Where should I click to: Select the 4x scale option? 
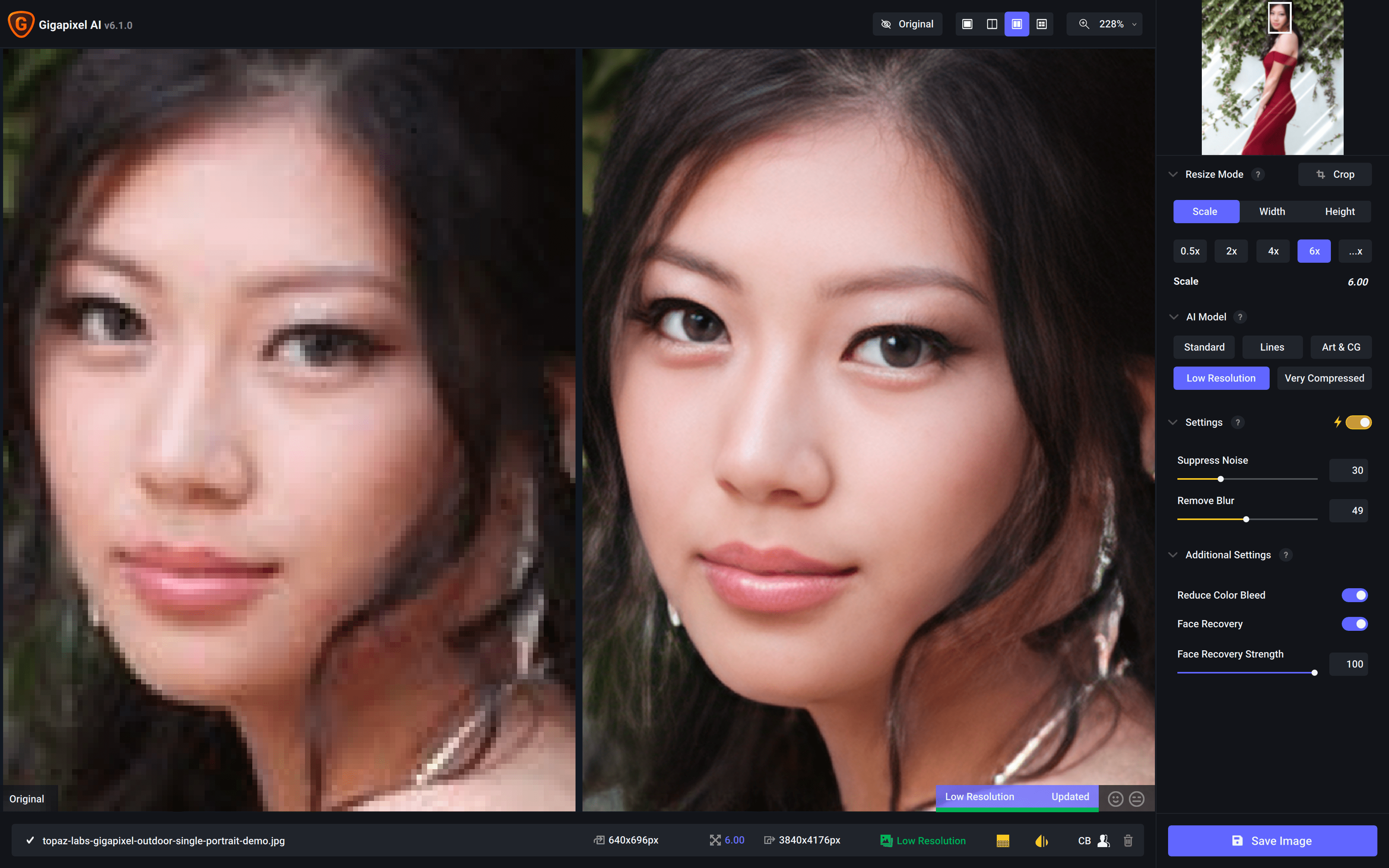[1273, 251]
